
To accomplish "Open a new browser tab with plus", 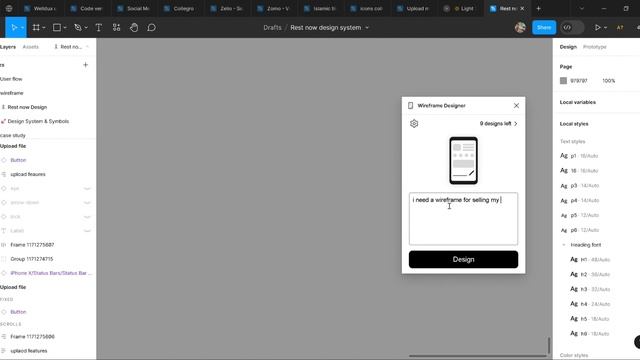I will 538,8.
